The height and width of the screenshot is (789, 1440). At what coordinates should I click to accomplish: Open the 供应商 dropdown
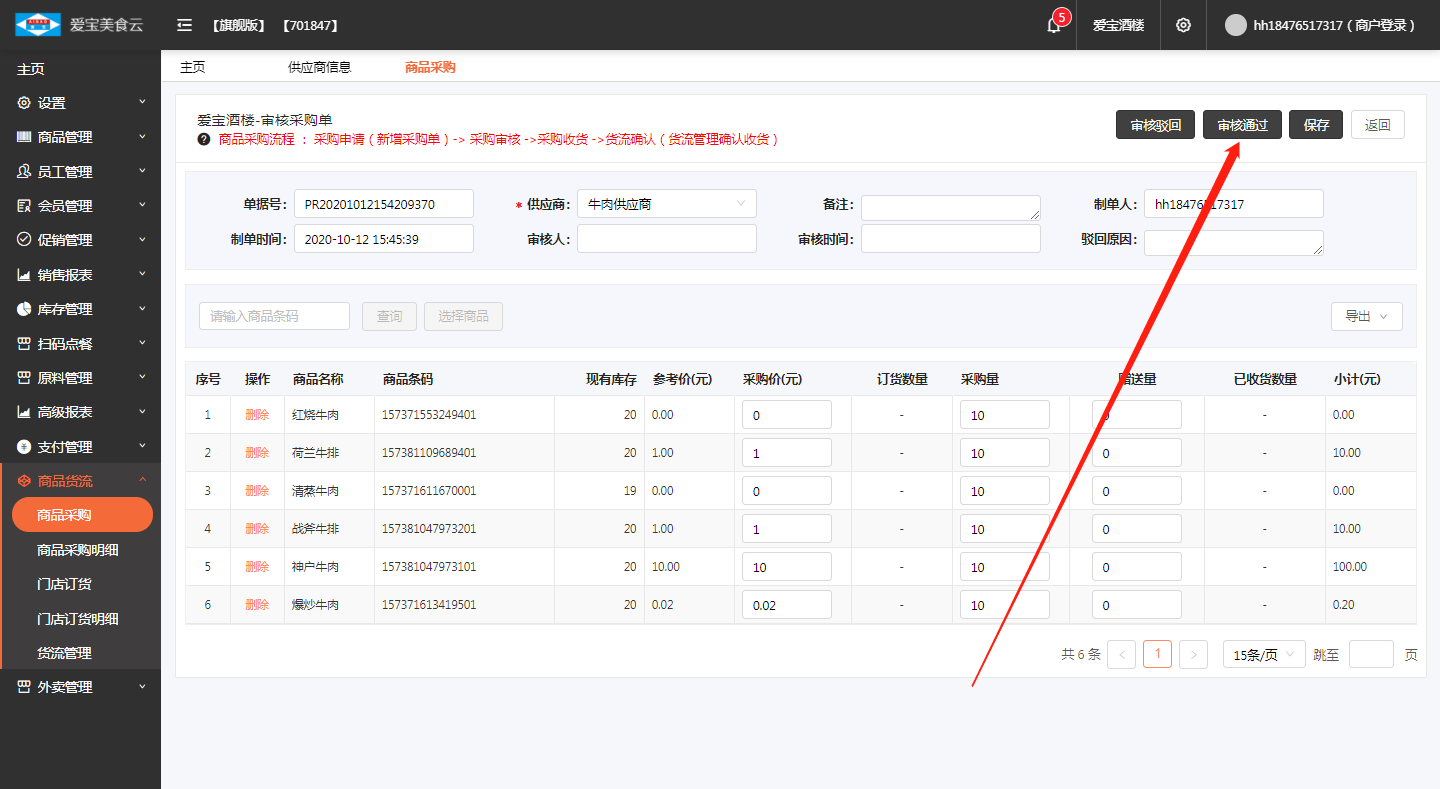coord(666,204)
